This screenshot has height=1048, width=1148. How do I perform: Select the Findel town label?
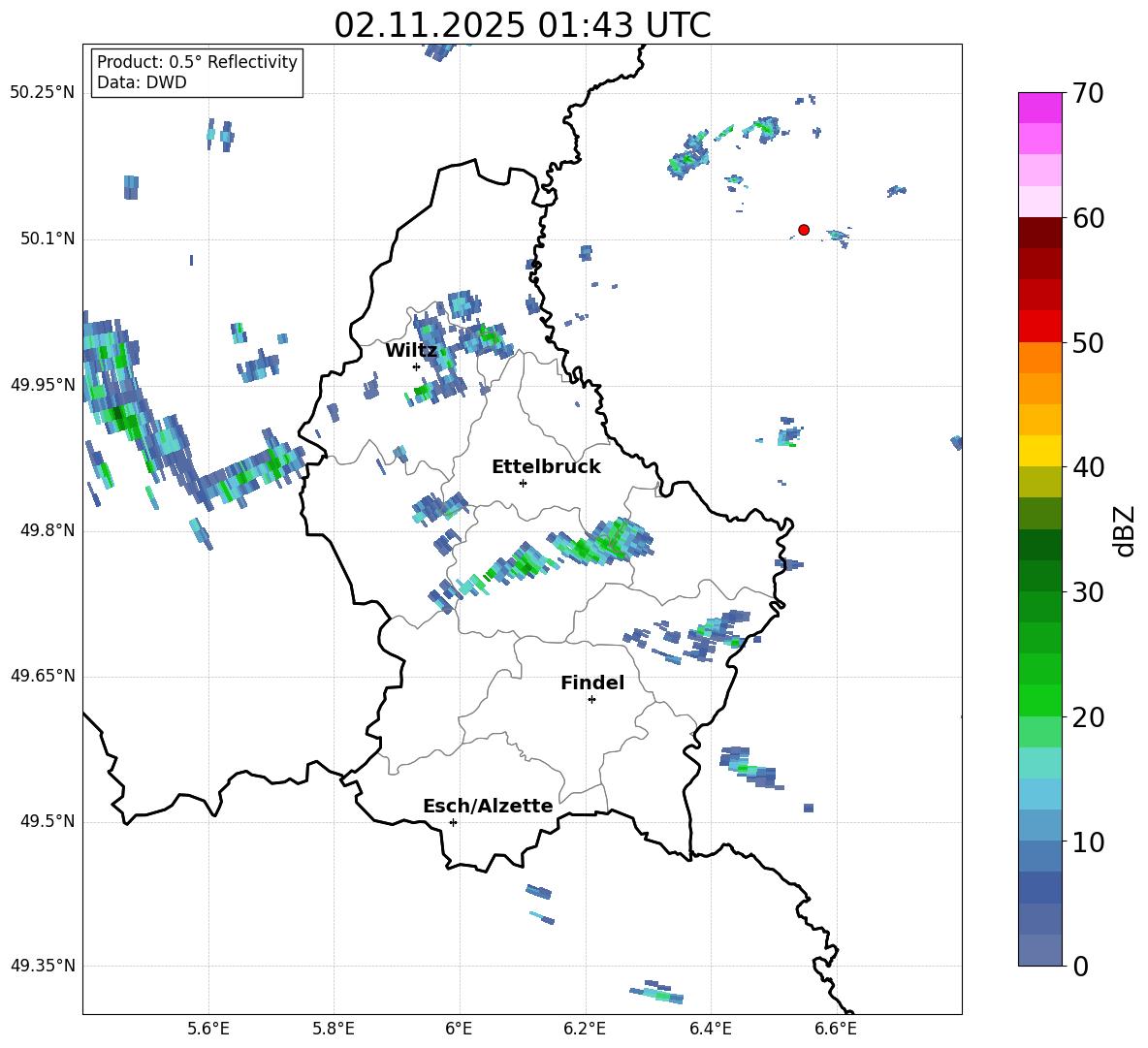tap(591, 683)
